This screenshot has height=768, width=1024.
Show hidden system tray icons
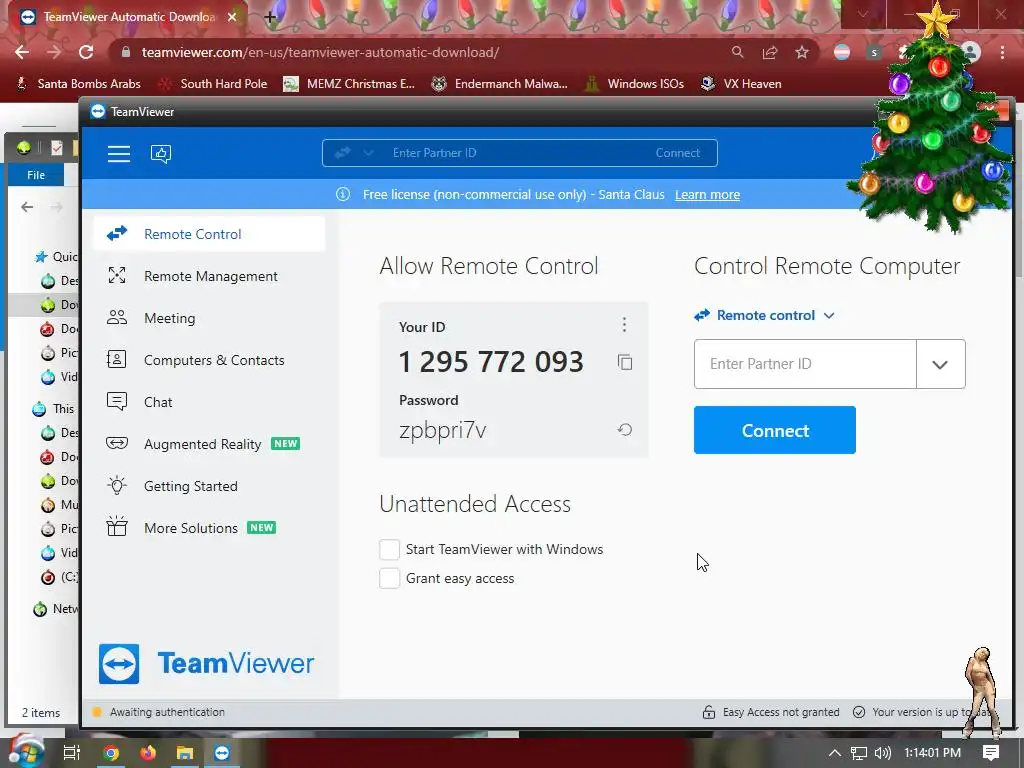pos(835,753)
